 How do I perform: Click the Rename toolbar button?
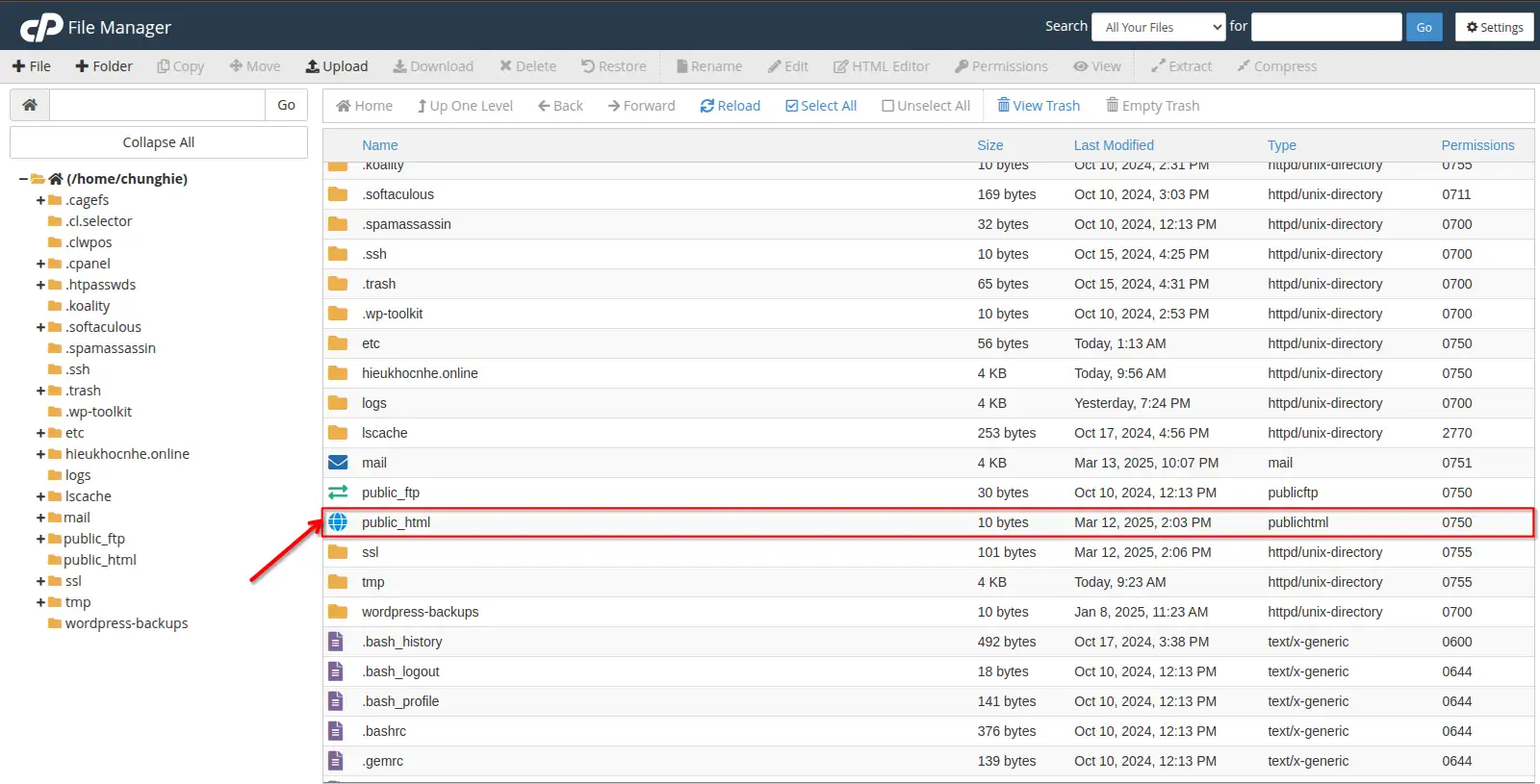point(709,66)
